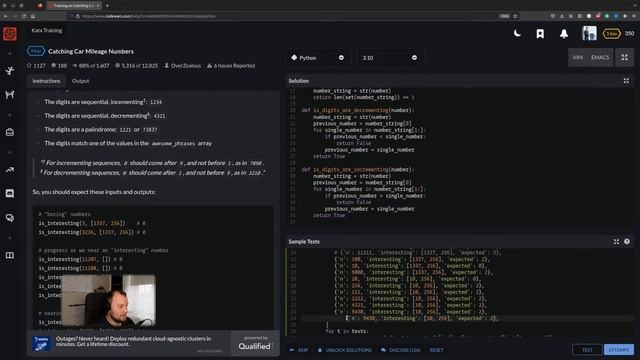Reload the page in the browser
The width and height of the screenshot is (640, 360).
pos(24,16)
